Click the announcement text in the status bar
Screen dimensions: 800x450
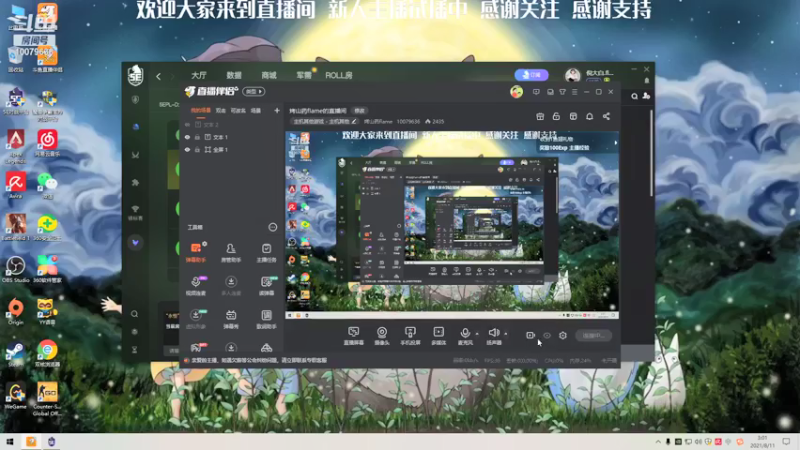(259, 360)
